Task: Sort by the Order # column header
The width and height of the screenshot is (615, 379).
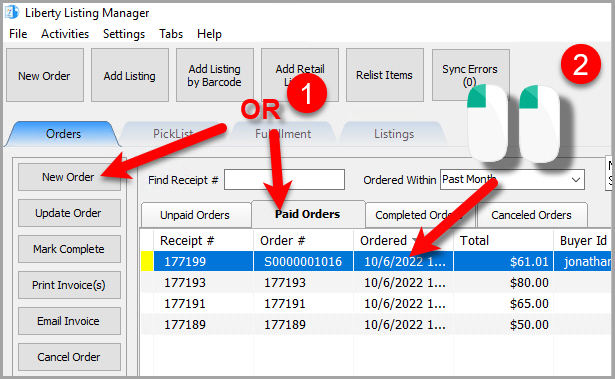Action: click(303, 241)
